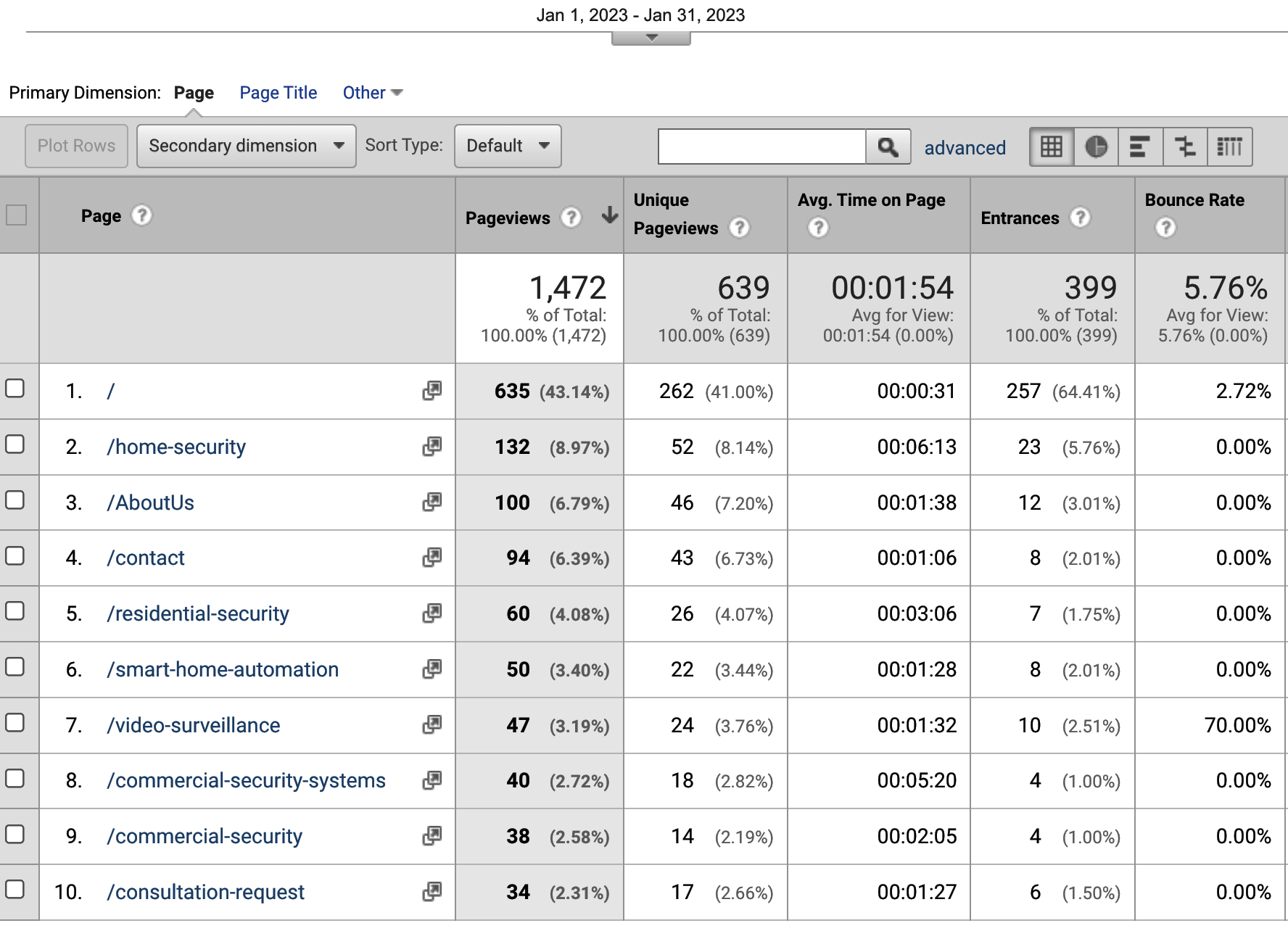Open the Other primary dimension dropdown
This screenshot has height=931, width=1288.
pos(372,93)
